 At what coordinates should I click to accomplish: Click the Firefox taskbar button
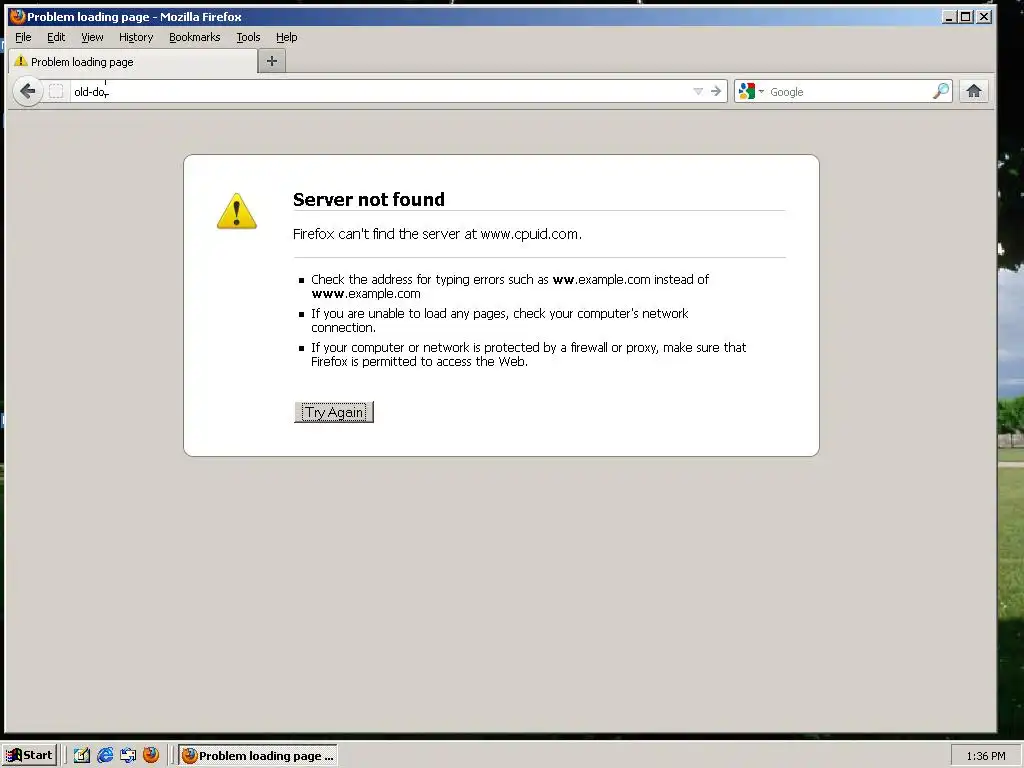pos(258,756)
